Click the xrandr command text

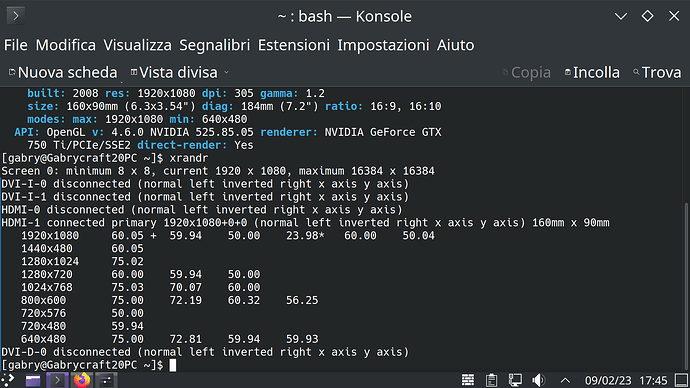pos(189,158)
